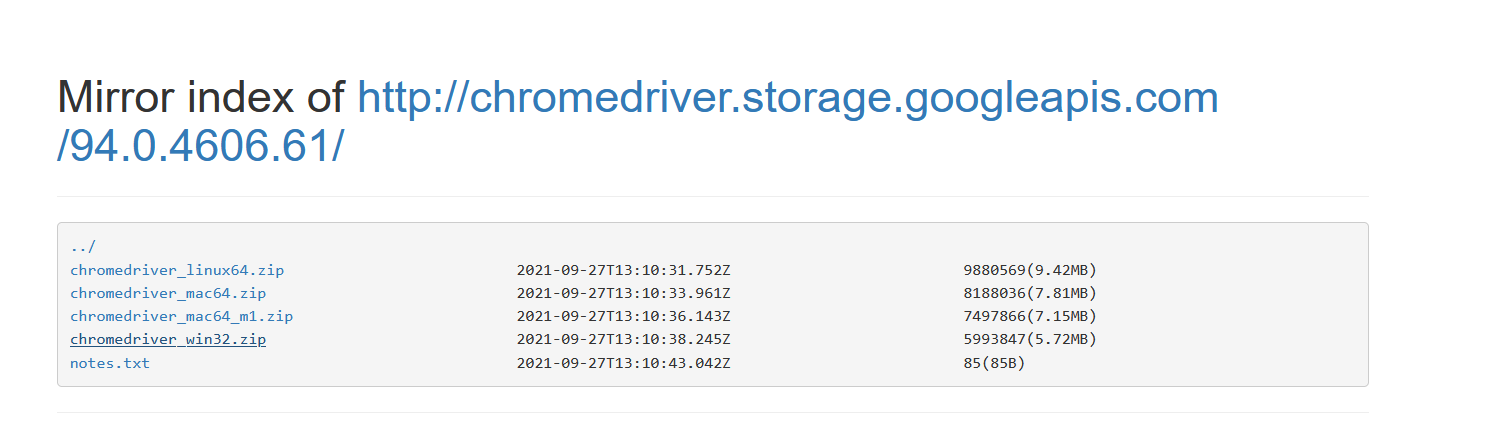The image size is (1497, 440).
Task: Click the /94.0.4606.61/ version path in heading
Action: pyautogui.click(x=201, y=147)
